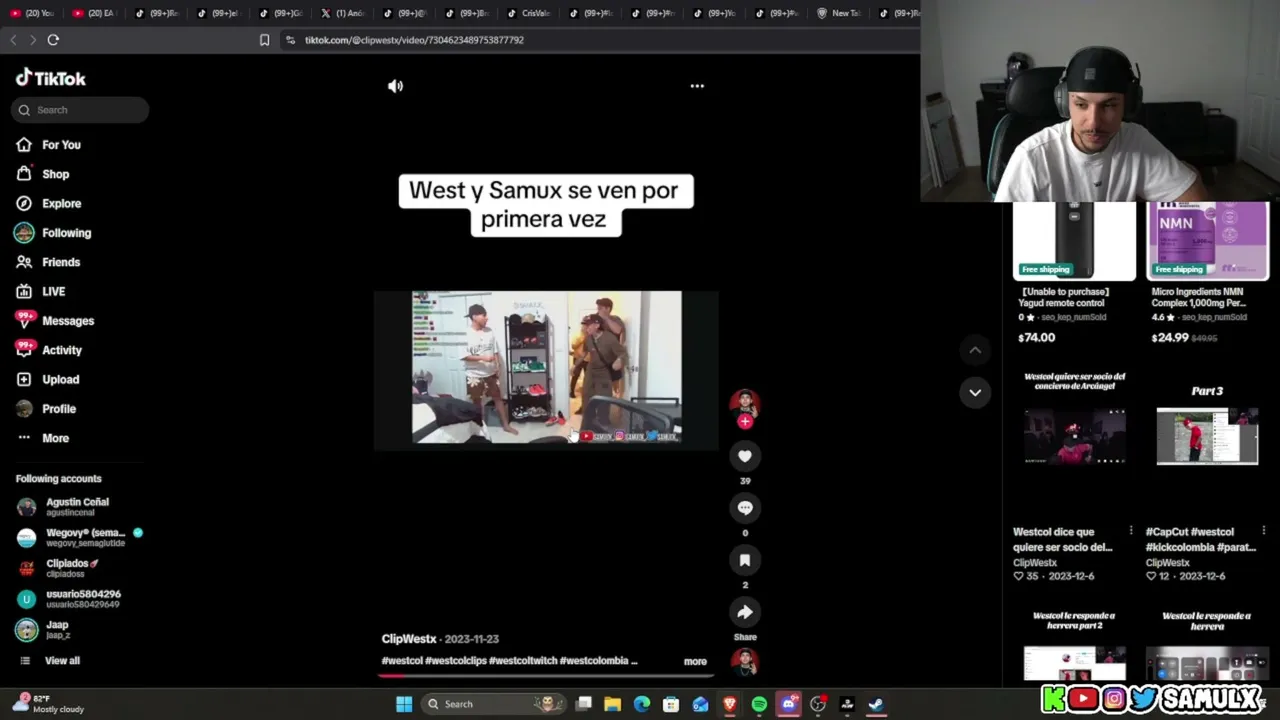The image size is (1280, 720).
Task: Open Microsoft Edge from the taskbar
Action: [x=642, y=704]
